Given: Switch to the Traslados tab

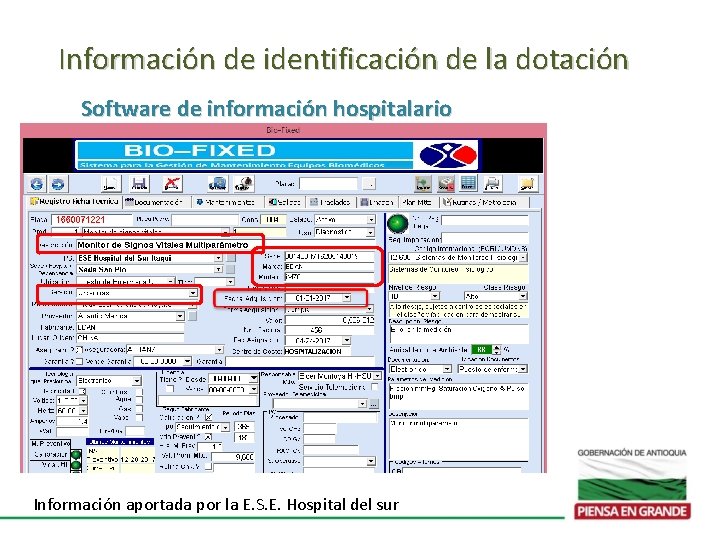Looking at the screenshot, I should point(330,202).
